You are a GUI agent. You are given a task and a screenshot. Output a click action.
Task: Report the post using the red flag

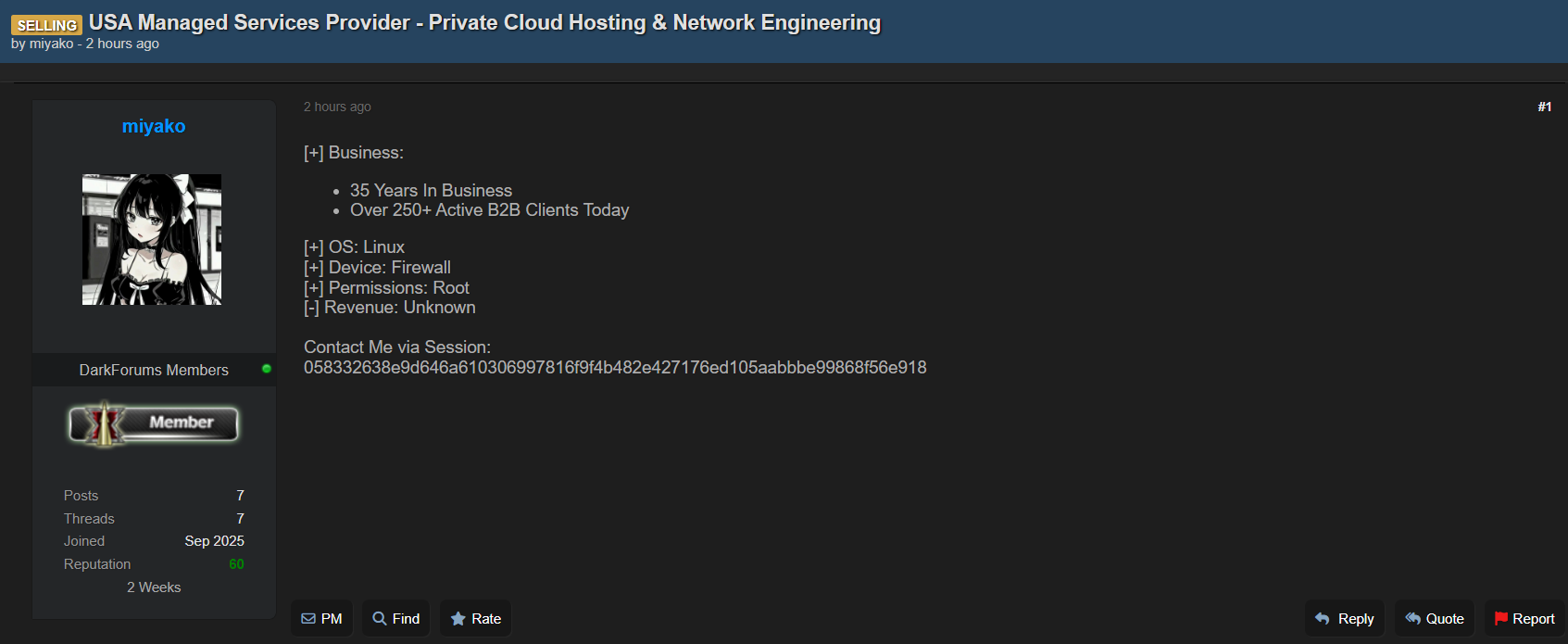[1524, 619]
